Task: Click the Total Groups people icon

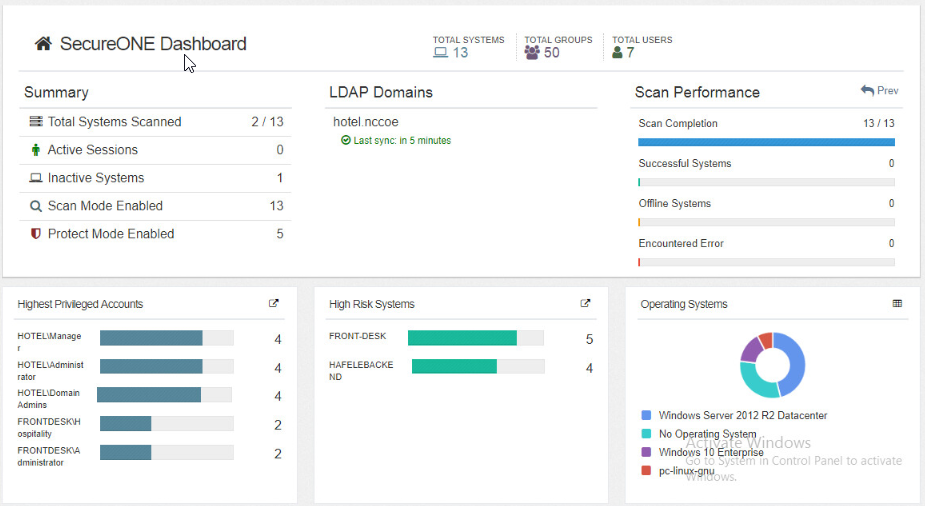Action: click(x=532, y=53)
